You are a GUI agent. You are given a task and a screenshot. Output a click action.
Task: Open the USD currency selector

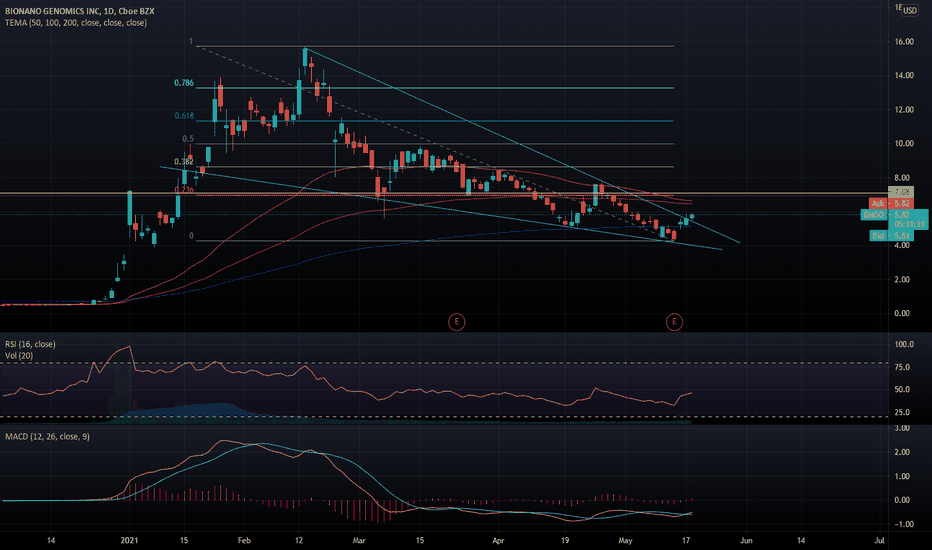click(x=910, y=10)
